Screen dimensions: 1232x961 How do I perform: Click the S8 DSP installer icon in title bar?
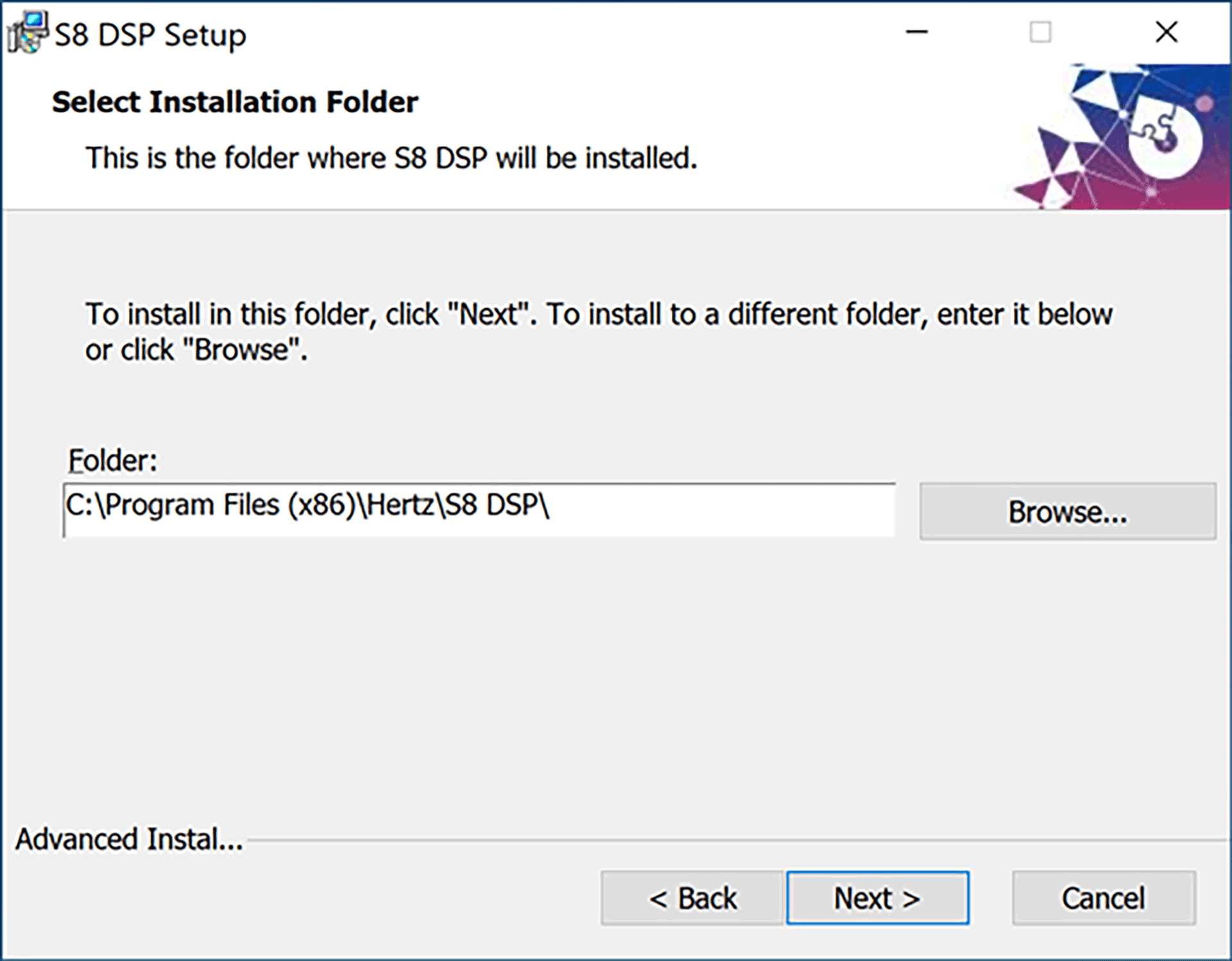click(x=27, y=32)
